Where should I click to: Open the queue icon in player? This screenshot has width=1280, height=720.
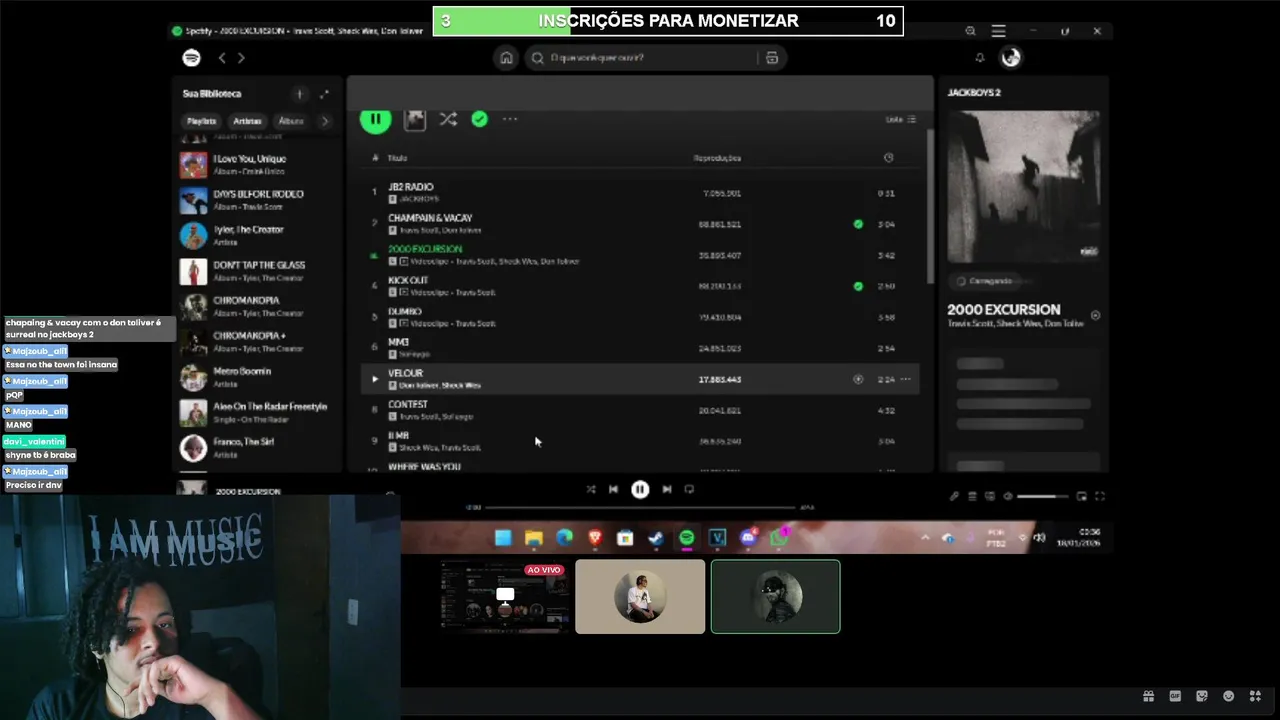click(x=972, y=496)
